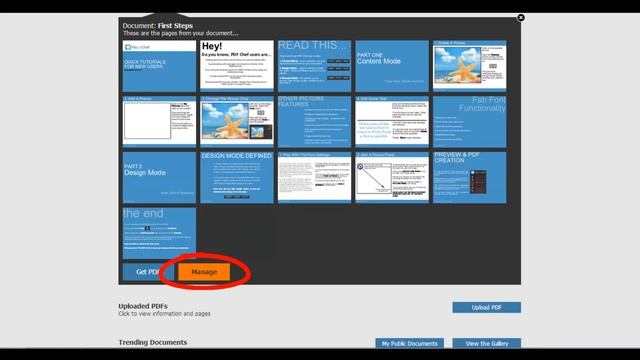Select the 'Hey!' page thumbnail
The width and height of the screenshot is (640, 360).
[237, 66]
